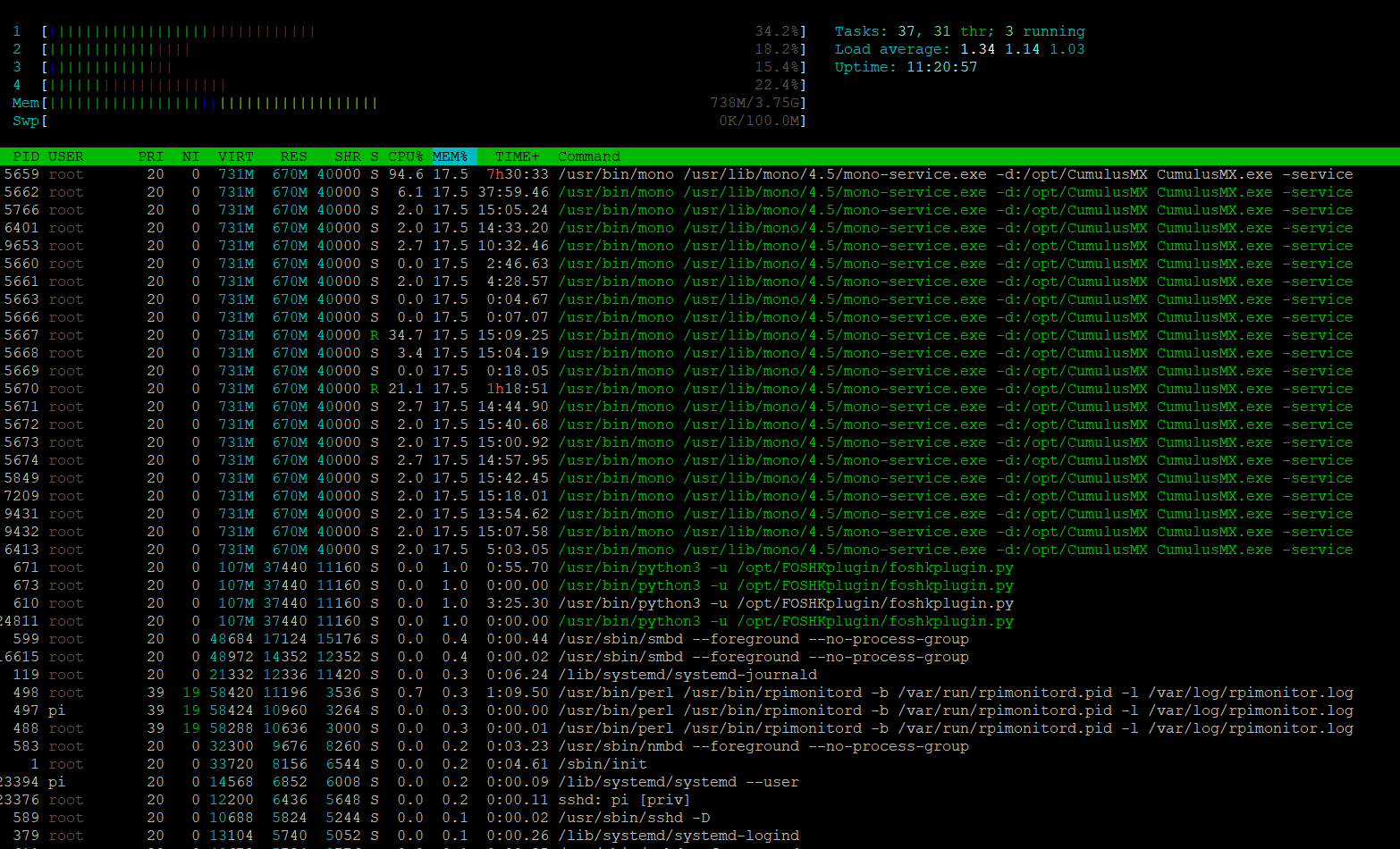This screenshot has height=849, width=1400.
Task: Select the rpimonitord process owned by pi
Action: pos(358,710)
